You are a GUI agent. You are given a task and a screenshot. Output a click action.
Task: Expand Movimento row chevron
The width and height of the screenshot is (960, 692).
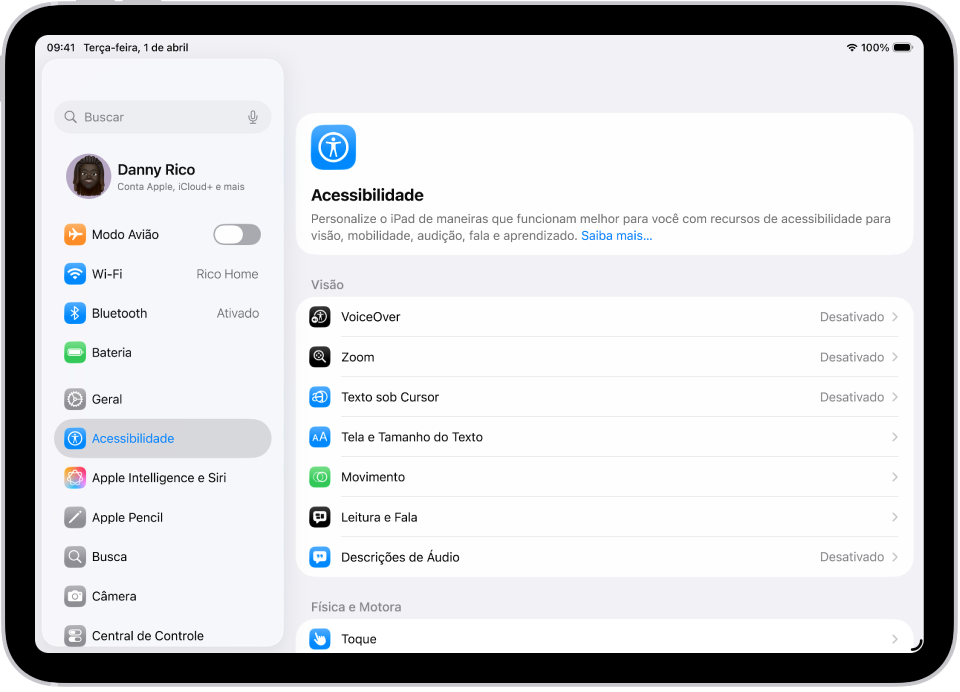(894, 477)
